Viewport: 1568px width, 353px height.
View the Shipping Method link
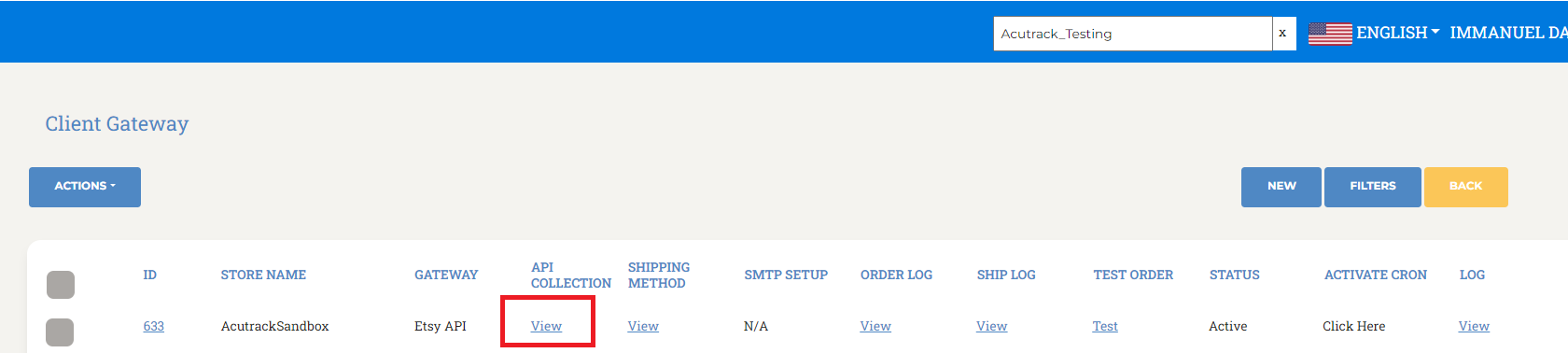[643, 326]
